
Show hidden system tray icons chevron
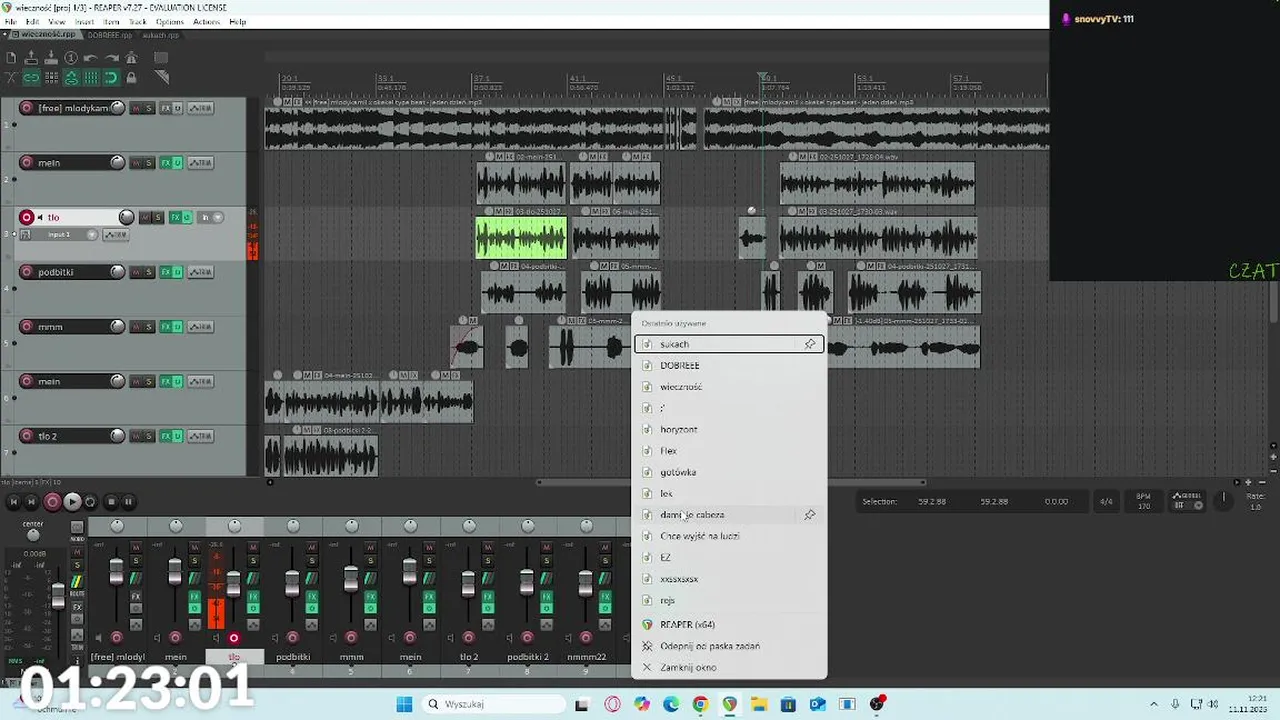(1153, 704)
